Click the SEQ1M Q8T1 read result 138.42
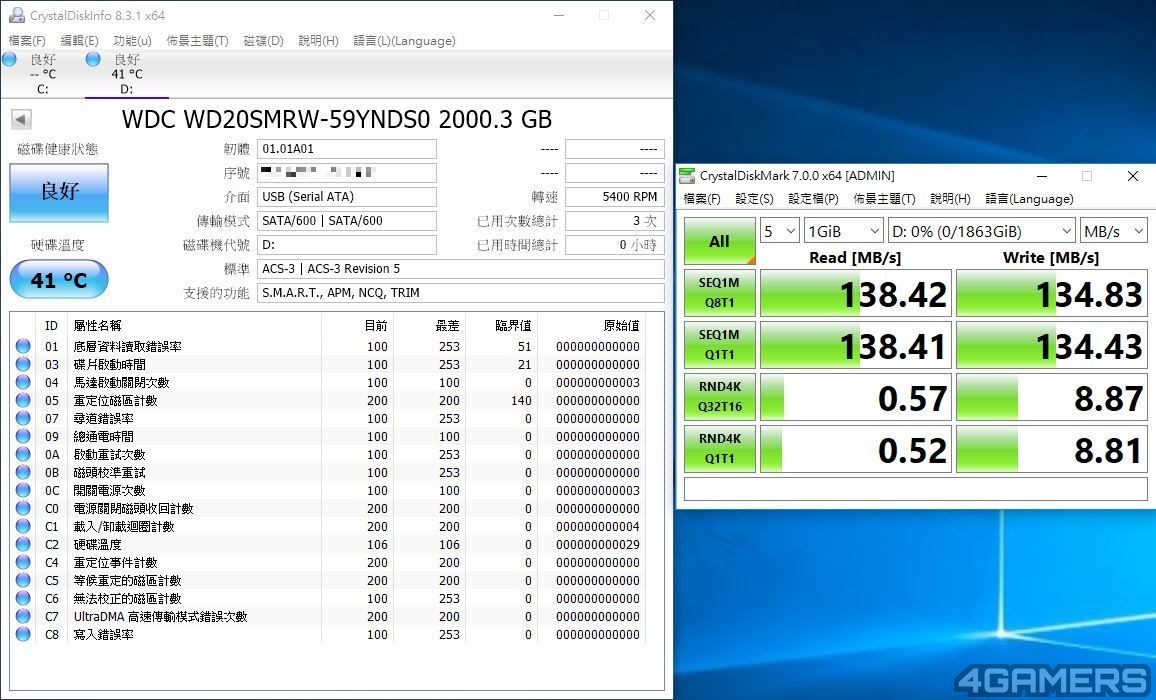The width and height of the screenshot is (1156, 700). (856, 293)
